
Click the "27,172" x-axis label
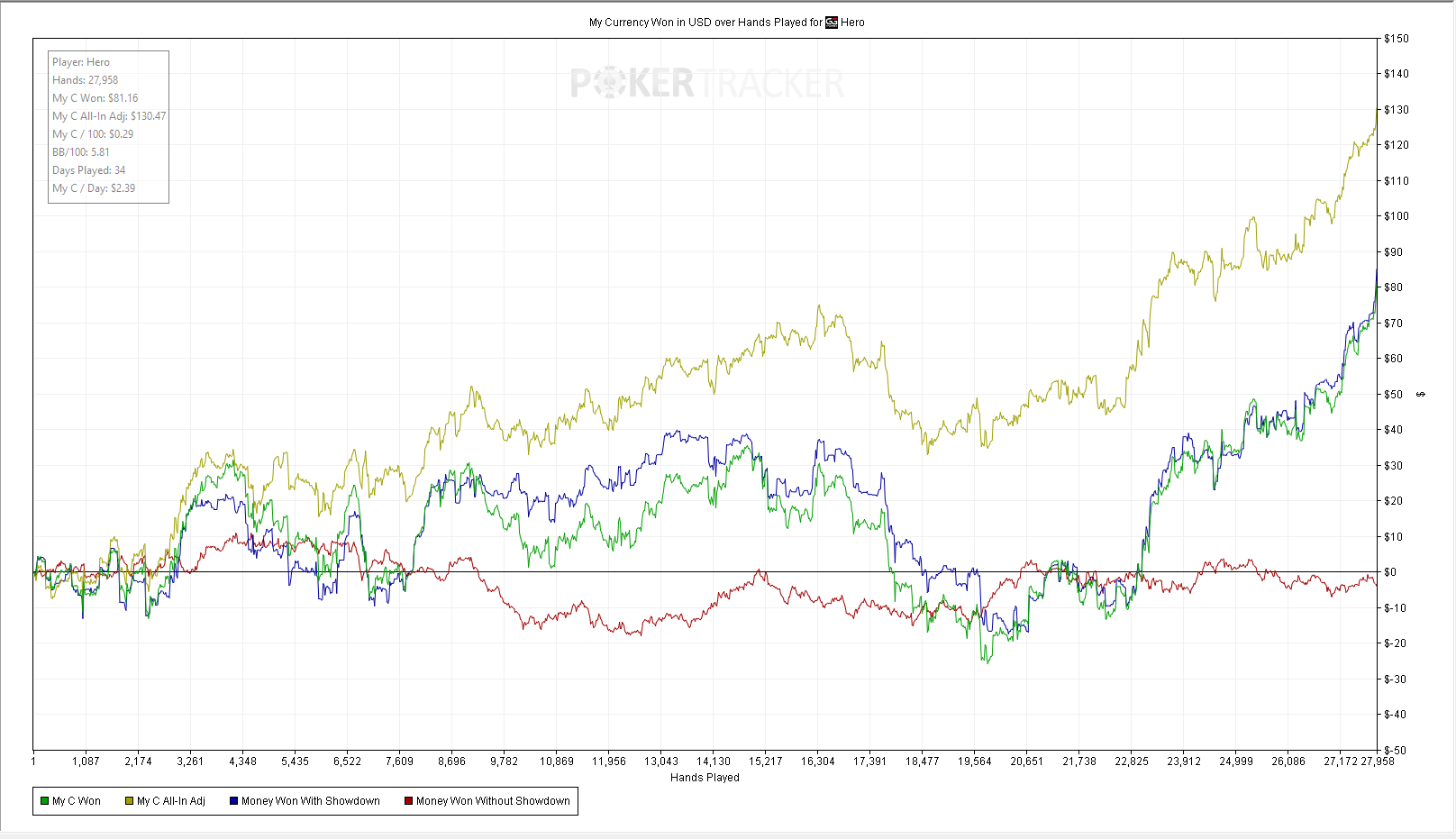1341,761
